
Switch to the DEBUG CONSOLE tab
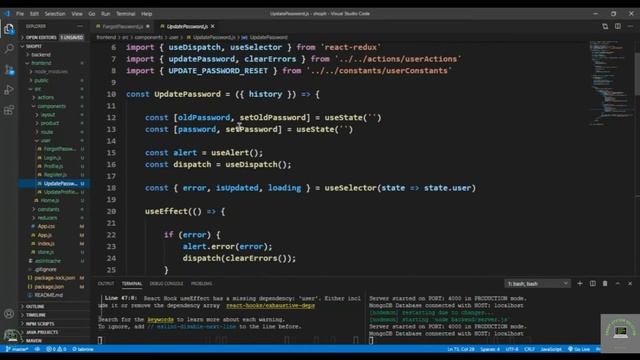pos(166,284)
